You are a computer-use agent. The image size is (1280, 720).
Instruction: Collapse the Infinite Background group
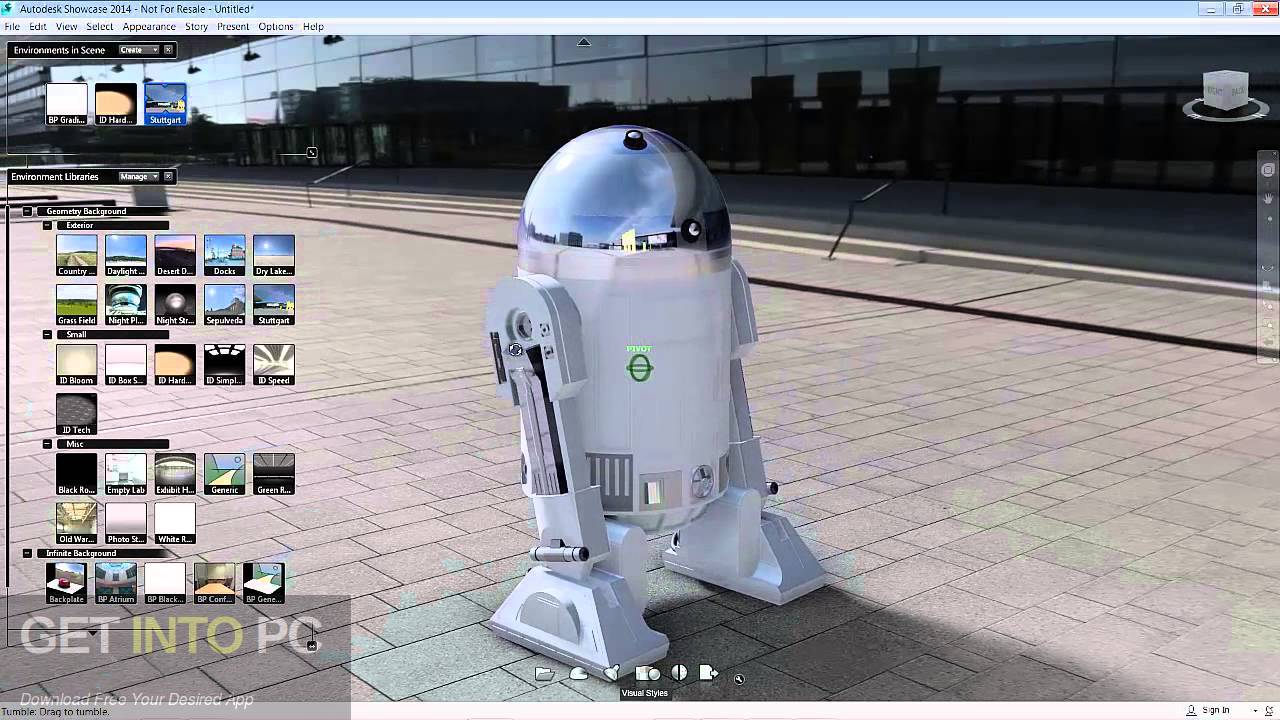coord(28,553)
